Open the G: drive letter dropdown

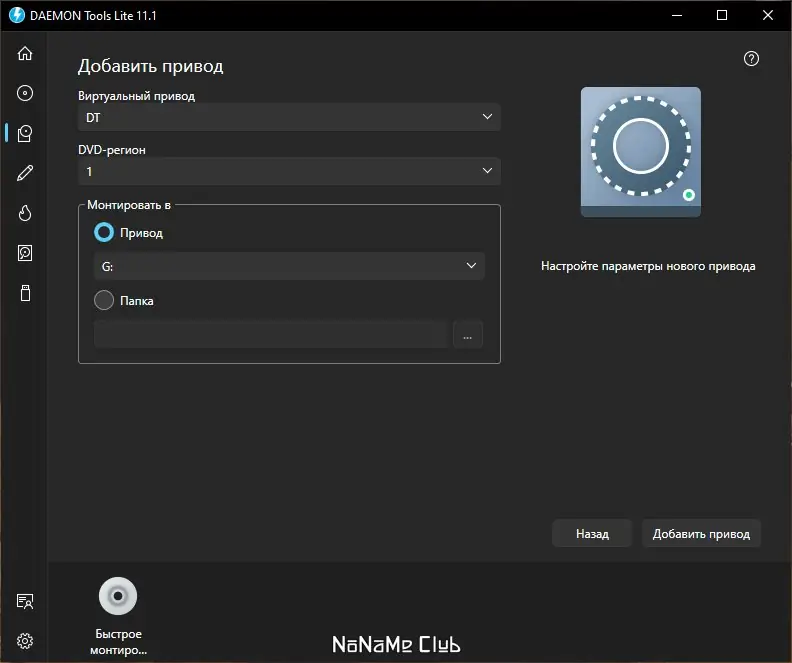pyautogui.click(x=289, y=266)
